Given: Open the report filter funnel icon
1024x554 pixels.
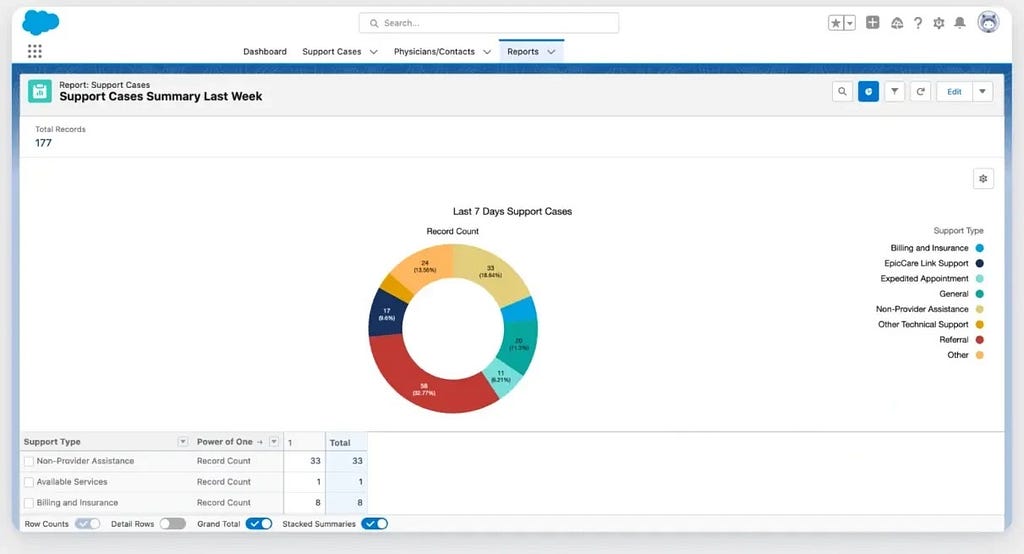Looking at the screenshot, I should coord(895,91).
